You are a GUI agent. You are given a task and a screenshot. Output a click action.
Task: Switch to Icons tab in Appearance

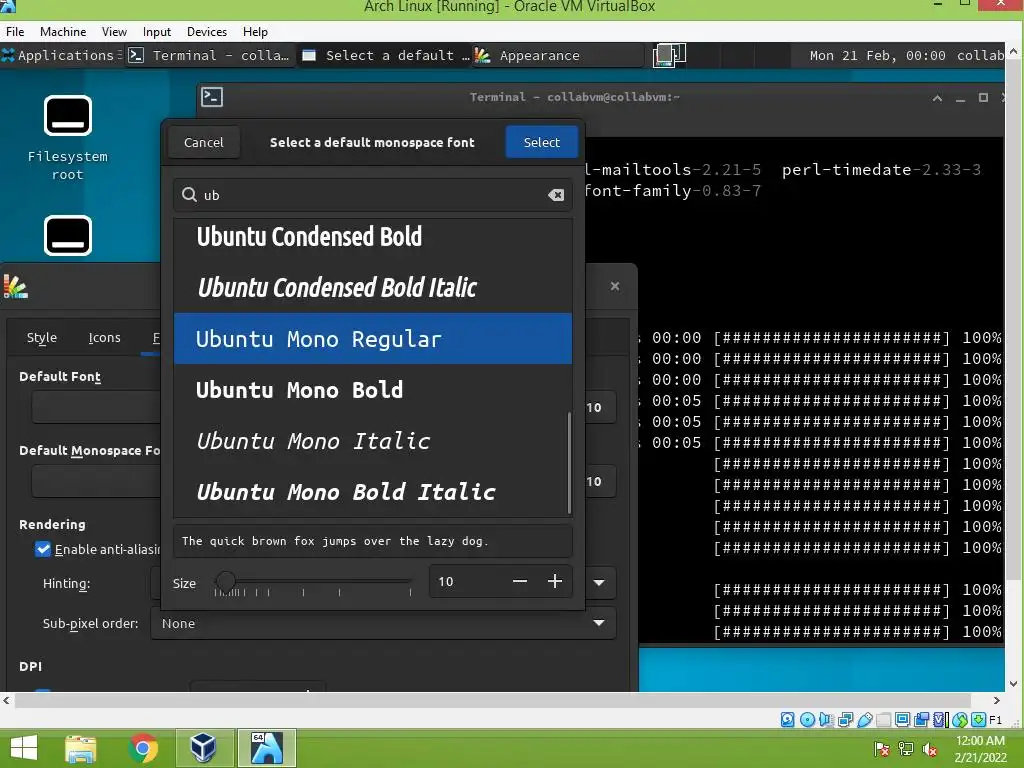104,337
